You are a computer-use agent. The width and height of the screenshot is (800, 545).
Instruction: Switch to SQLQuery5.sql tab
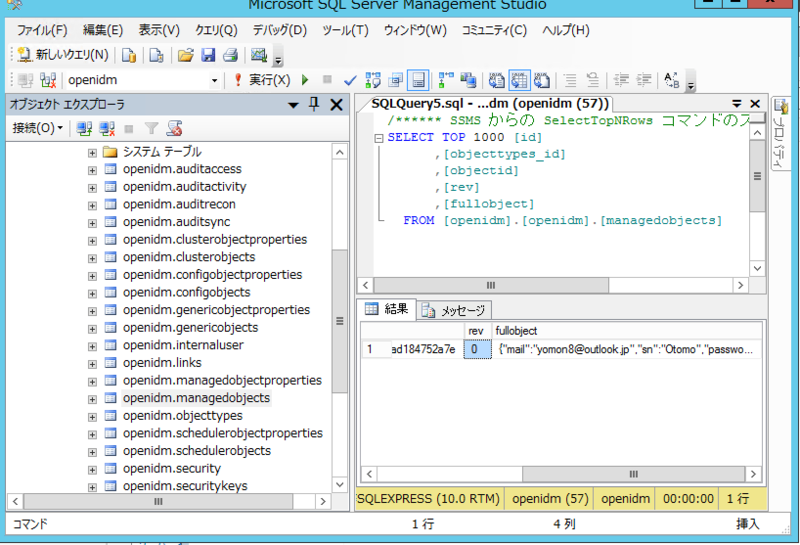[490, 104]
